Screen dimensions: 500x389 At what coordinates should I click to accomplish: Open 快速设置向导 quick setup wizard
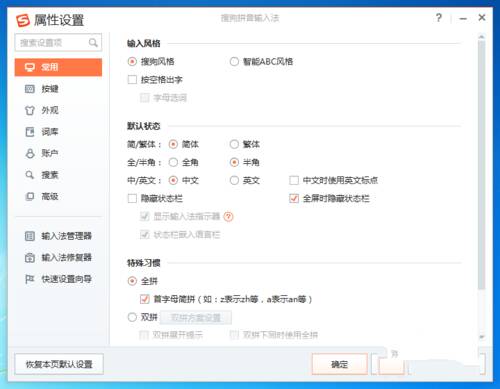point(58,279)
